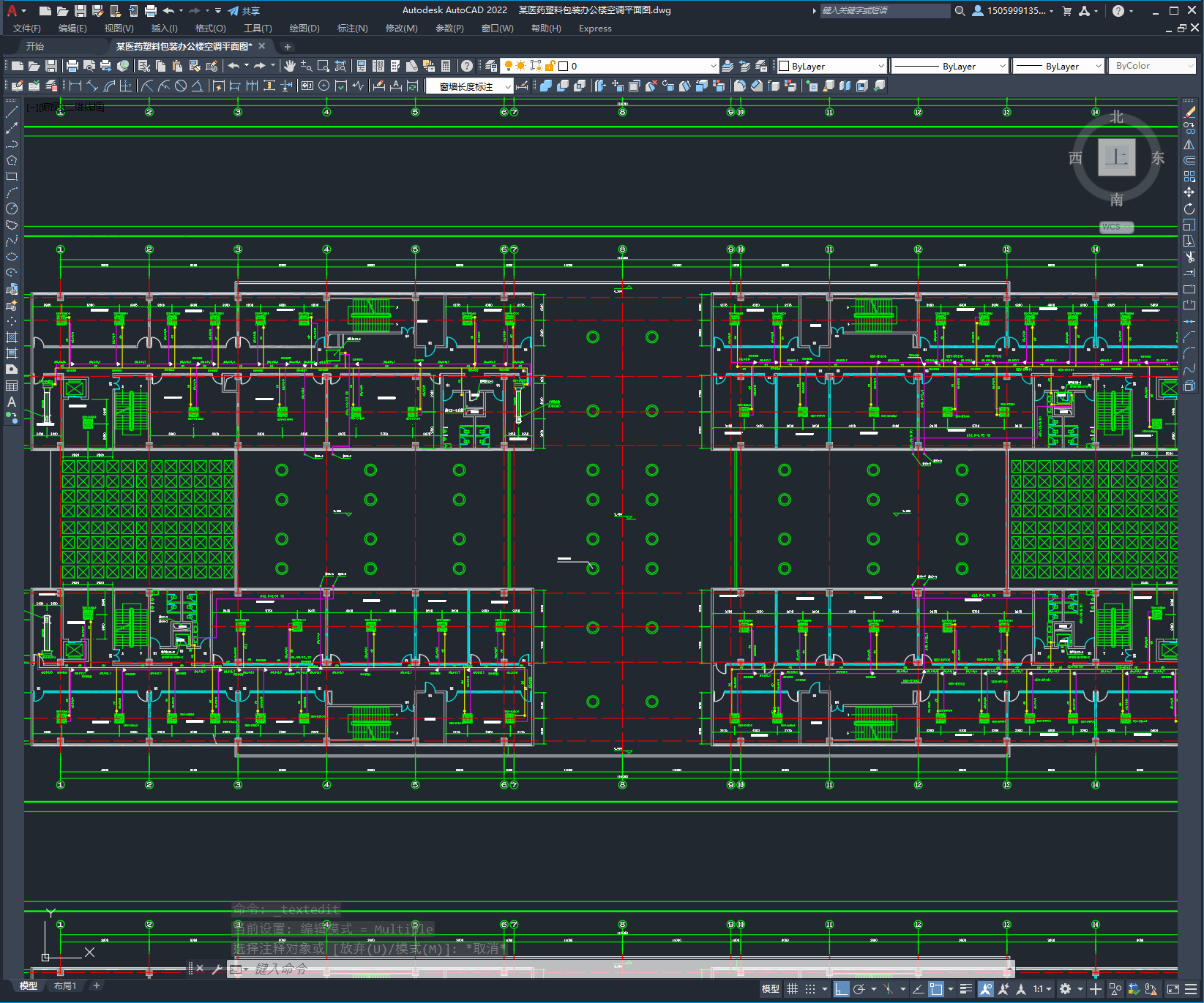Click the WCS label under view cube
The image size is (1204, 1003).
coord(1115,227)
